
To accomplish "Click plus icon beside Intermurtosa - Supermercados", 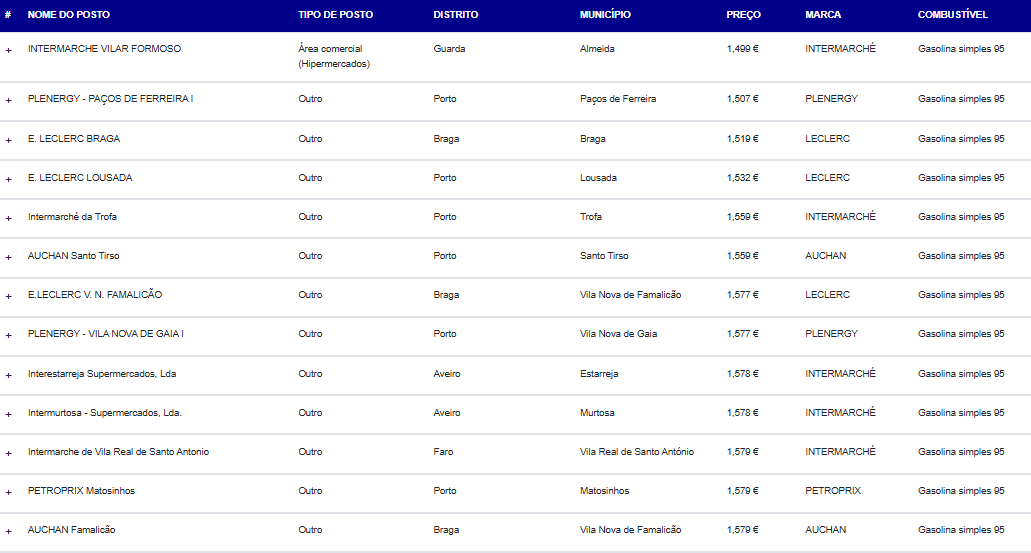I will pyautogui.click(x=9, y=413).
